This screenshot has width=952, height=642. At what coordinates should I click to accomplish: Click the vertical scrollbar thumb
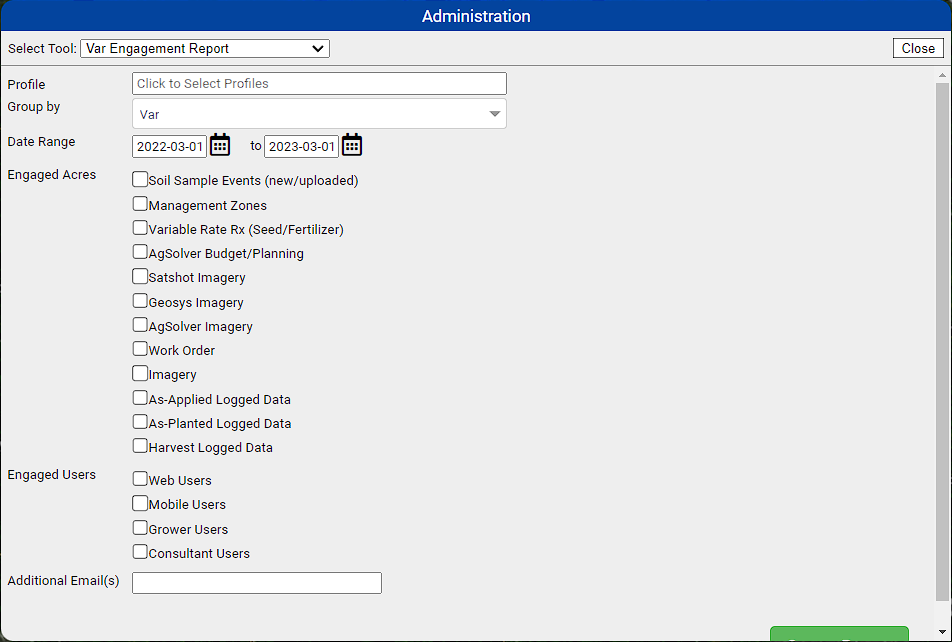coord(942,342)
